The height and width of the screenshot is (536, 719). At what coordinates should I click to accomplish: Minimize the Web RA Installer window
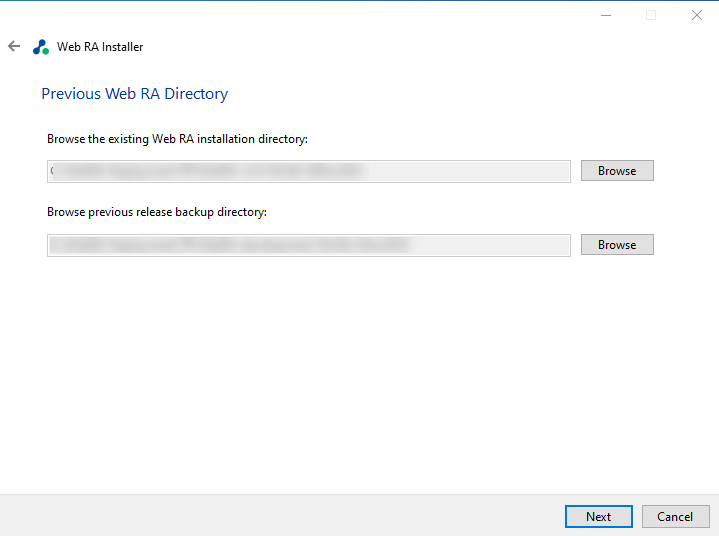605,15
